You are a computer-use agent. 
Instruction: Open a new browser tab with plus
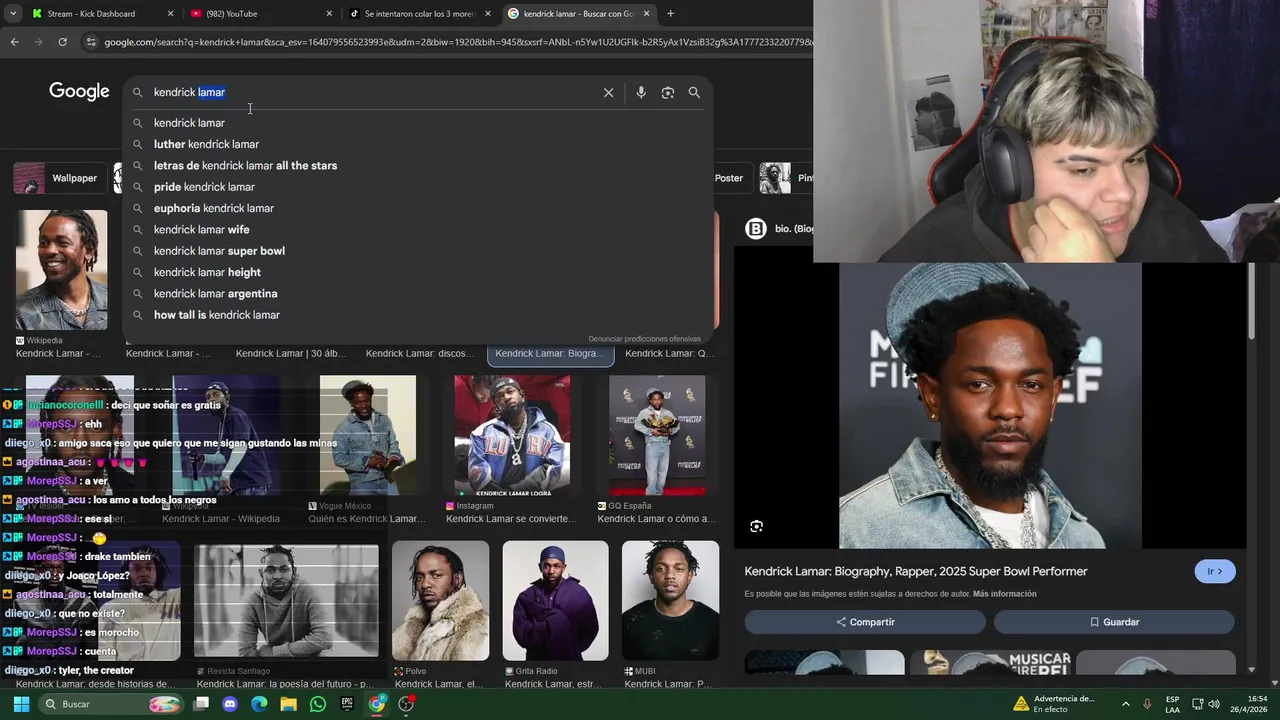point(670,13)
